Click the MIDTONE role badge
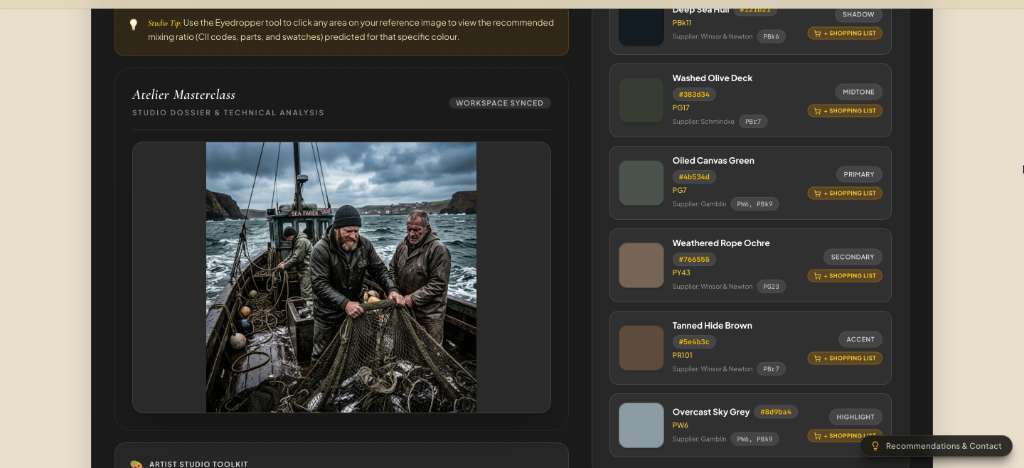The image size is (1024, 468). click(858, 92)
